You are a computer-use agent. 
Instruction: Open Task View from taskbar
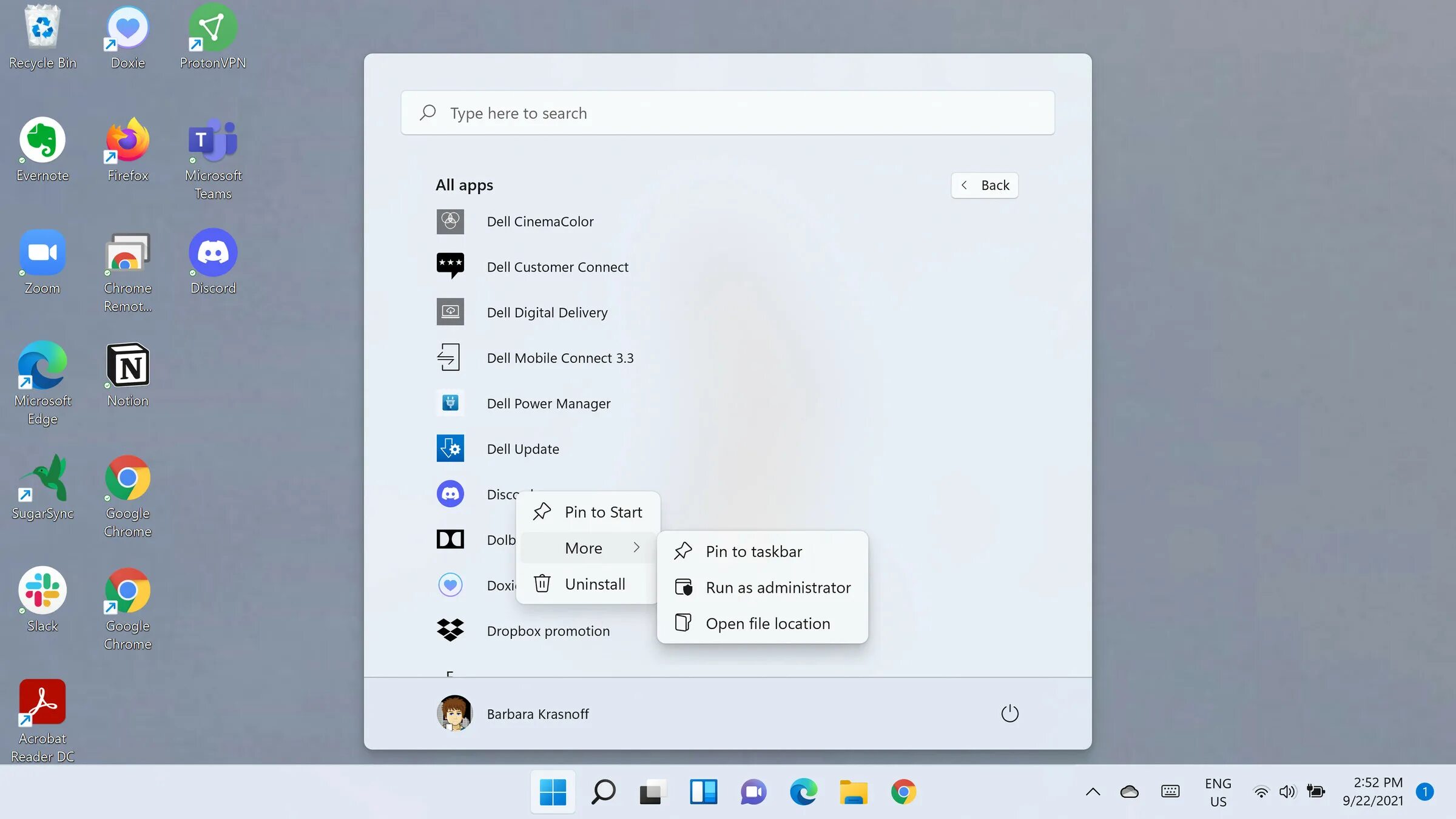[652, 792]
